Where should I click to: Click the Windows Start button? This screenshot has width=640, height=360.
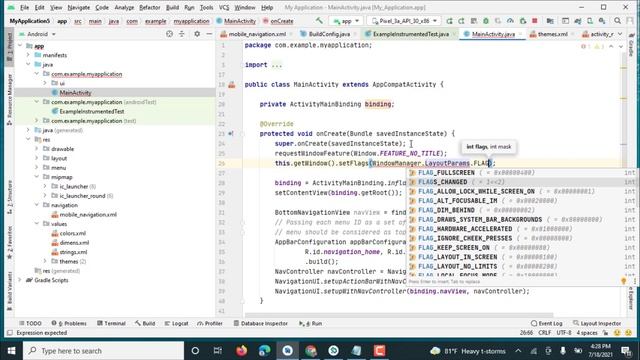pyautogui.click(x=11, y=351)
